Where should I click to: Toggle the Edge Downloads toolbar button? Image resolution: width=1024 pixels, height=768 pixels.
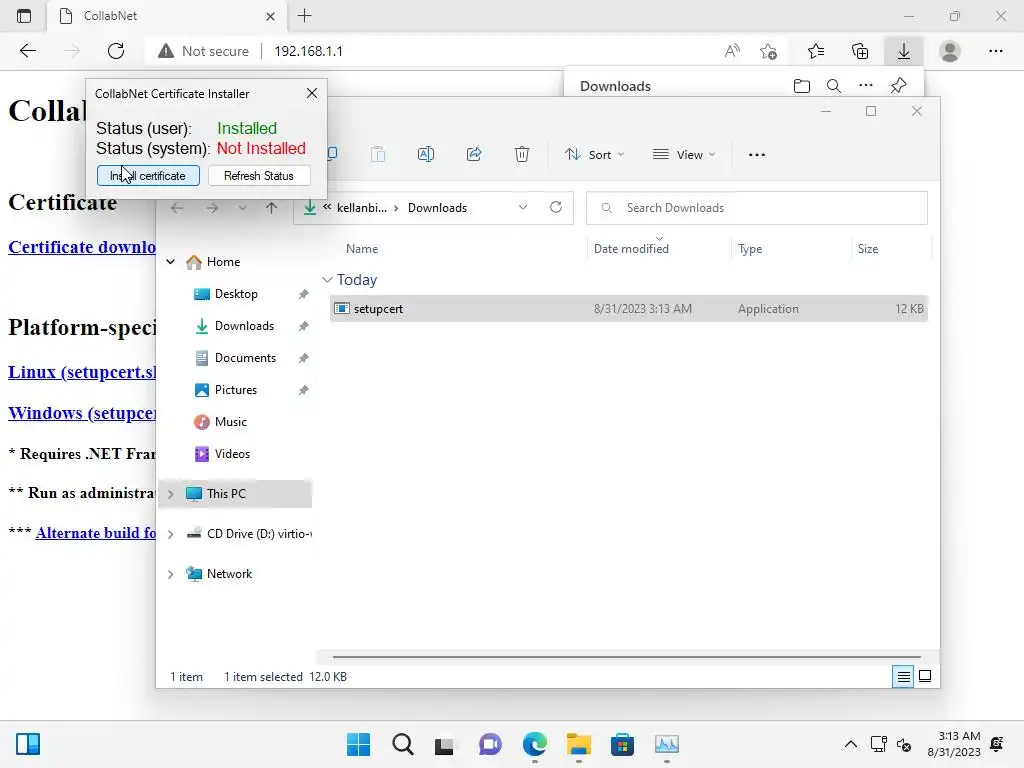click(x=904, y=51)
